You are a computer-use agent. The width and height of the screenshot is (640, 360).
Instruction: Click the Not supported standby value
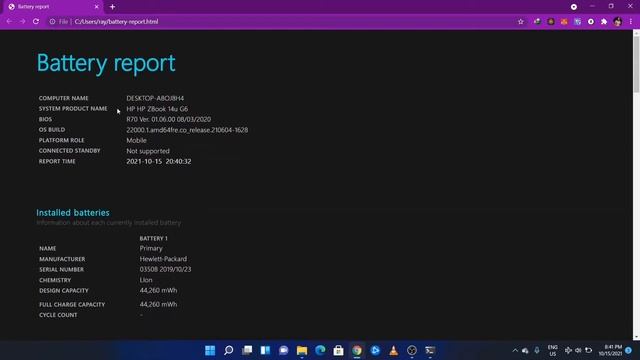tap(148, 151)
